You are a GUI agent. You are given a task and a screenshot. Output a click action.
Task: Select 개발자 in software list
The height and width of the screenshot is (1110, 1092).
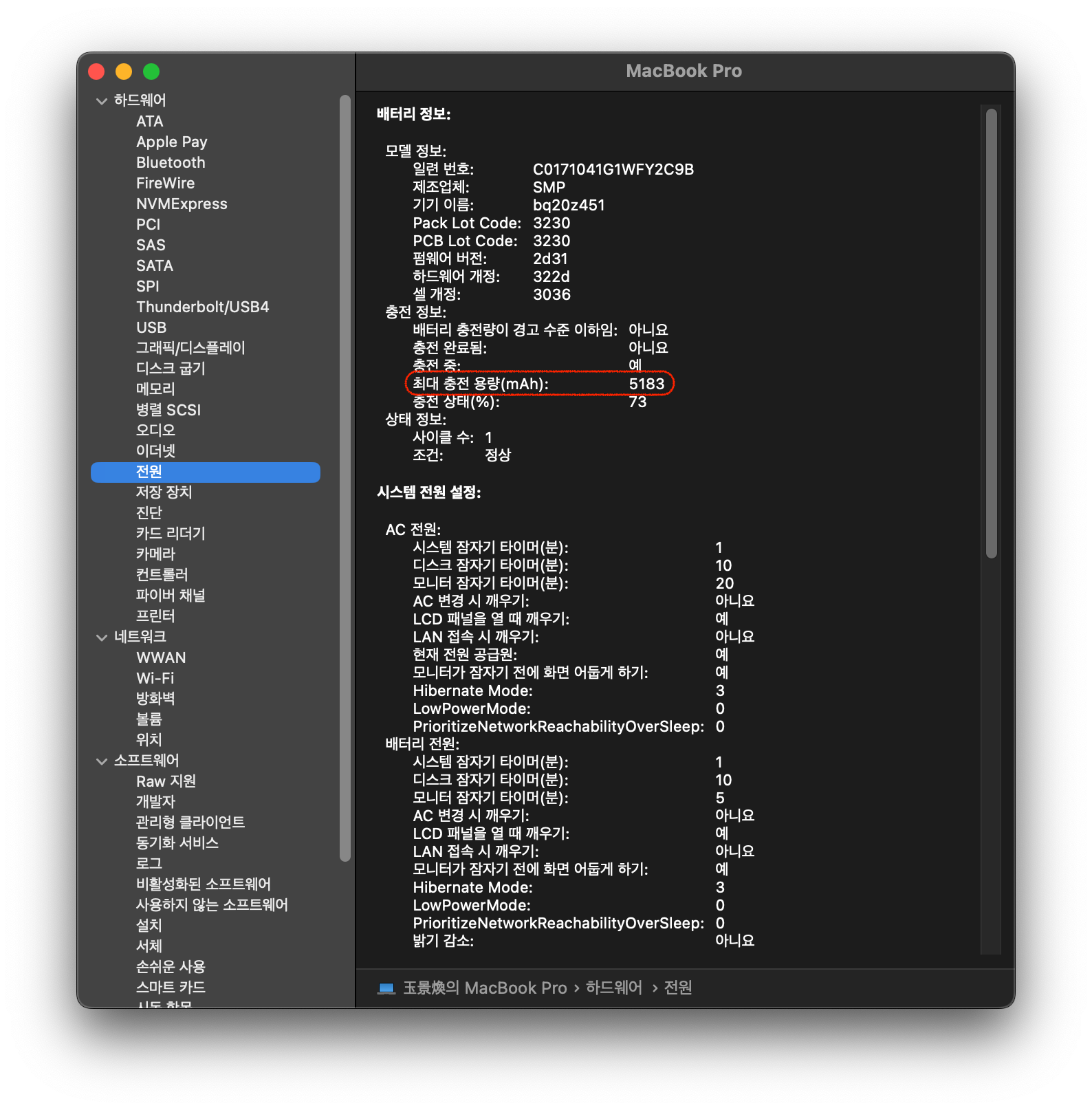tap(155, 802)
